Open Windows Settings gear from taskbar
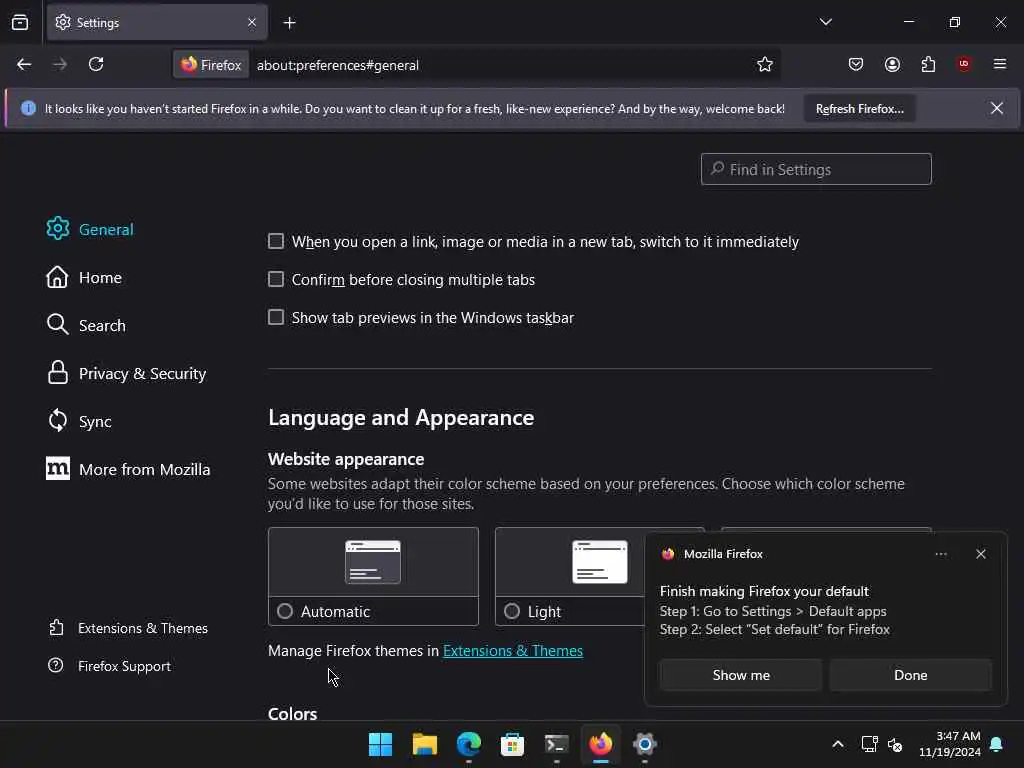This screenshot has width=1024, height=768. click(645, 744)
